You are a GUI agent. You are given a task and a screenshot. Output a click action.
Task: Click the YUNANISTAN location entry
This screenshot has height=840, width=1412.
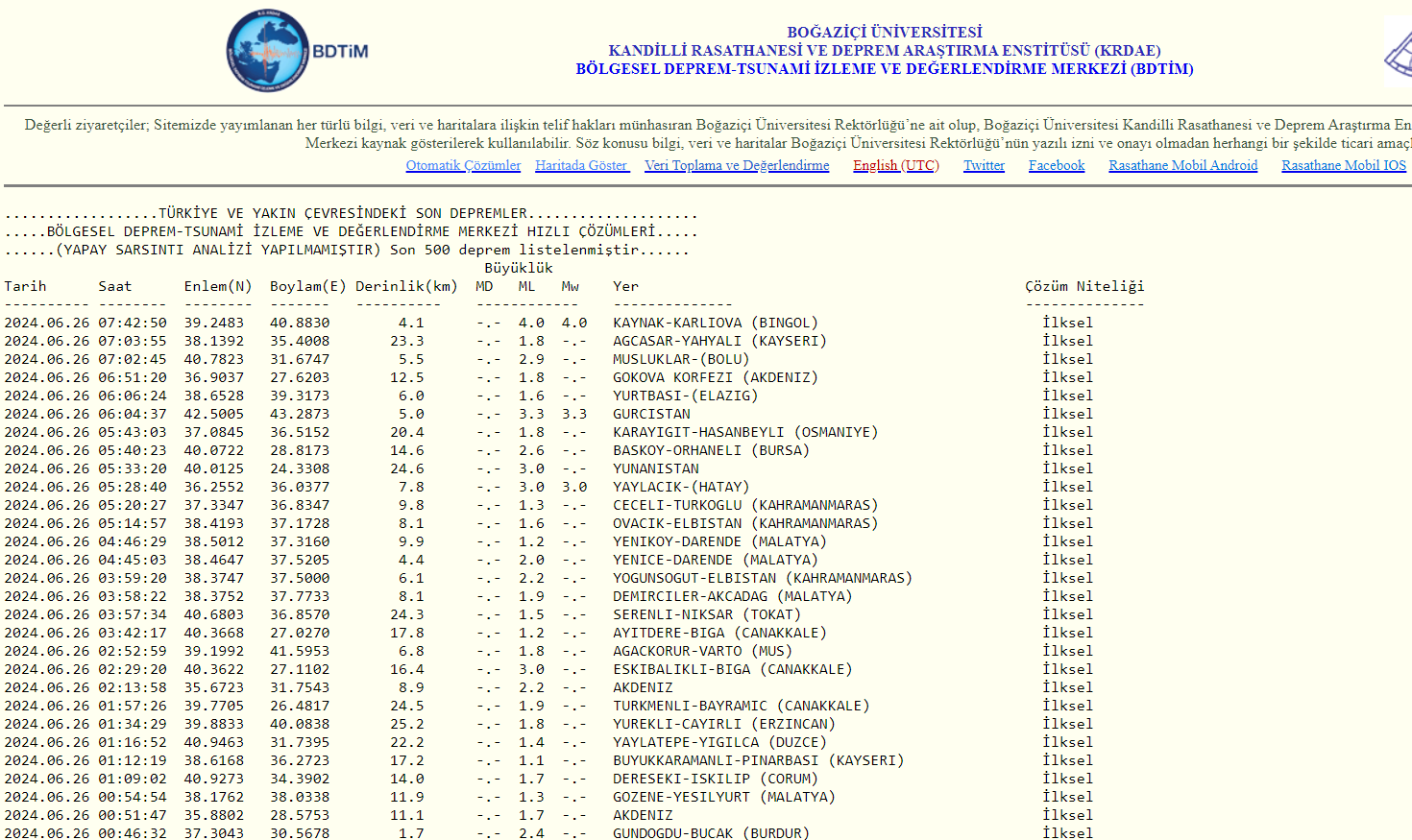656,468
